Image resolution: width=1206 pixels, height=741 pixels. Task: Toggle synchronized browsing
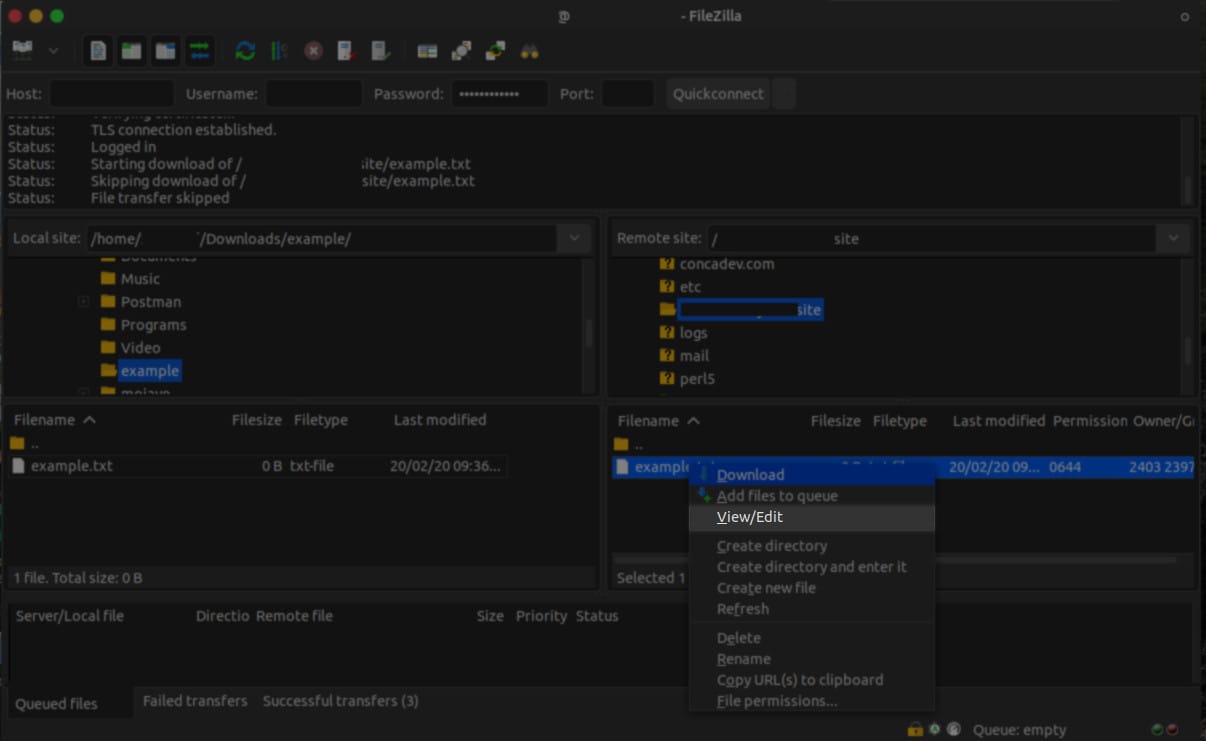coord(493,49)
